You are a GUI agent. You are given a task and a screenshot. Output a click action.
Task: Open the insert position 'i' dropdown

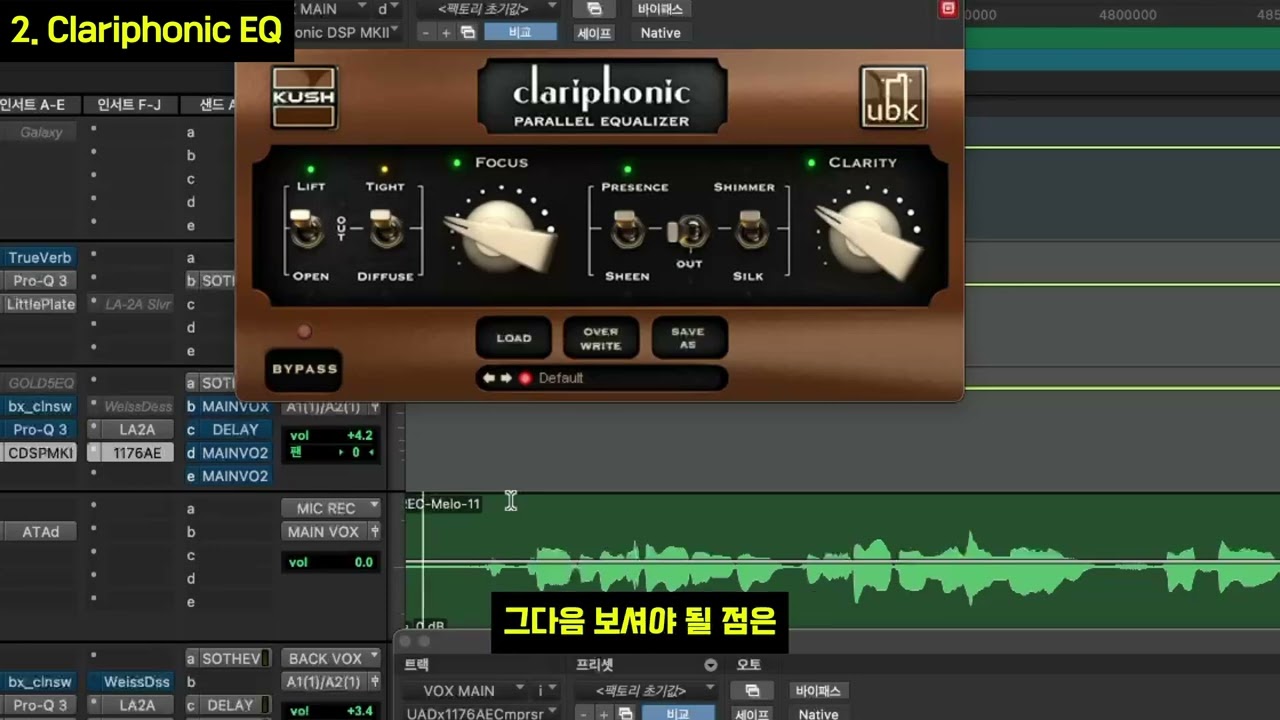coord(548,690)
